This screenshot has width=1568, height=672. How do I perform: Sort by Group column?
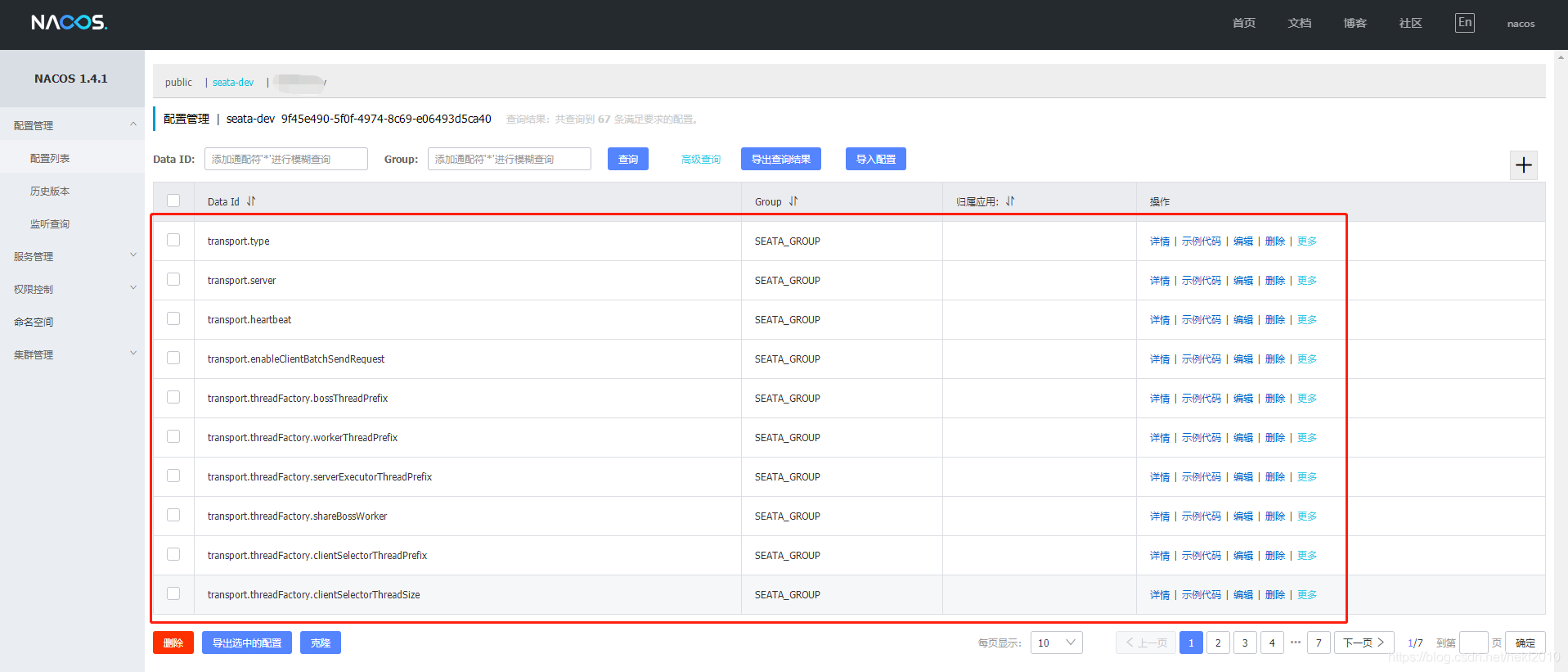pos(793,201)
